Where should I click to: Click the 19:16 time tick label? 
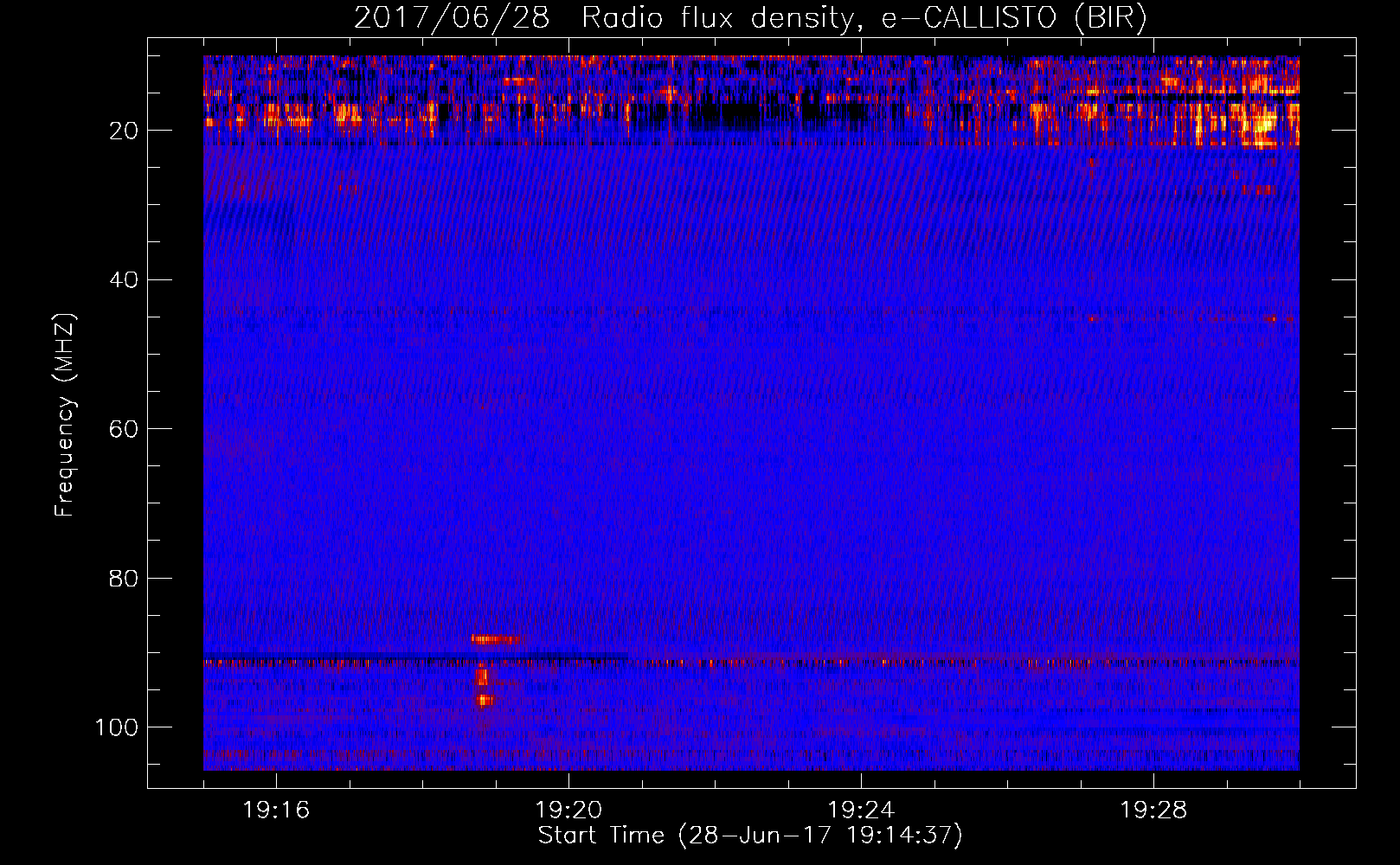(x=276, y=811)
